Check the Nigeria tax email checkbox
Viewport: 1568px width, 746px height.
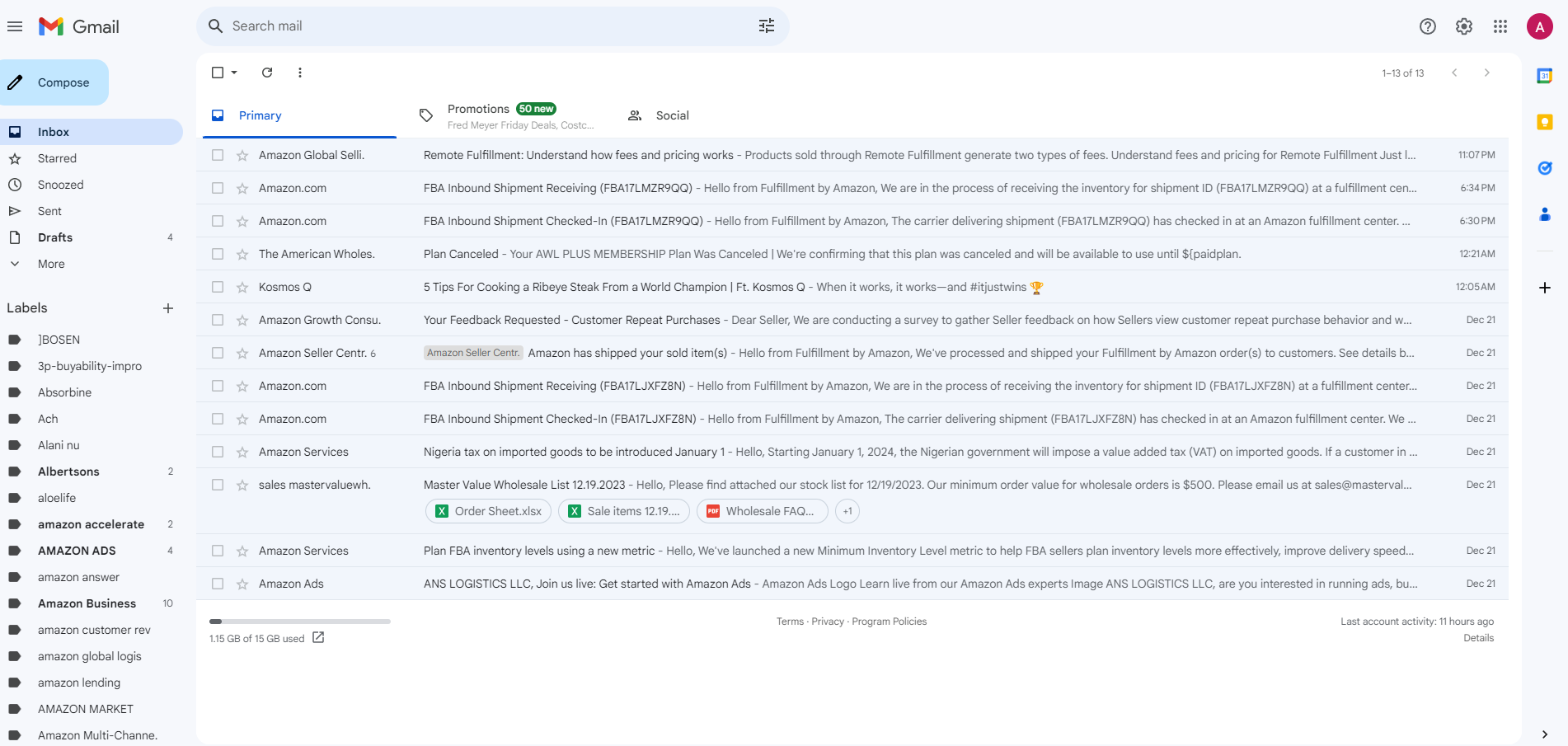point(218,452)
